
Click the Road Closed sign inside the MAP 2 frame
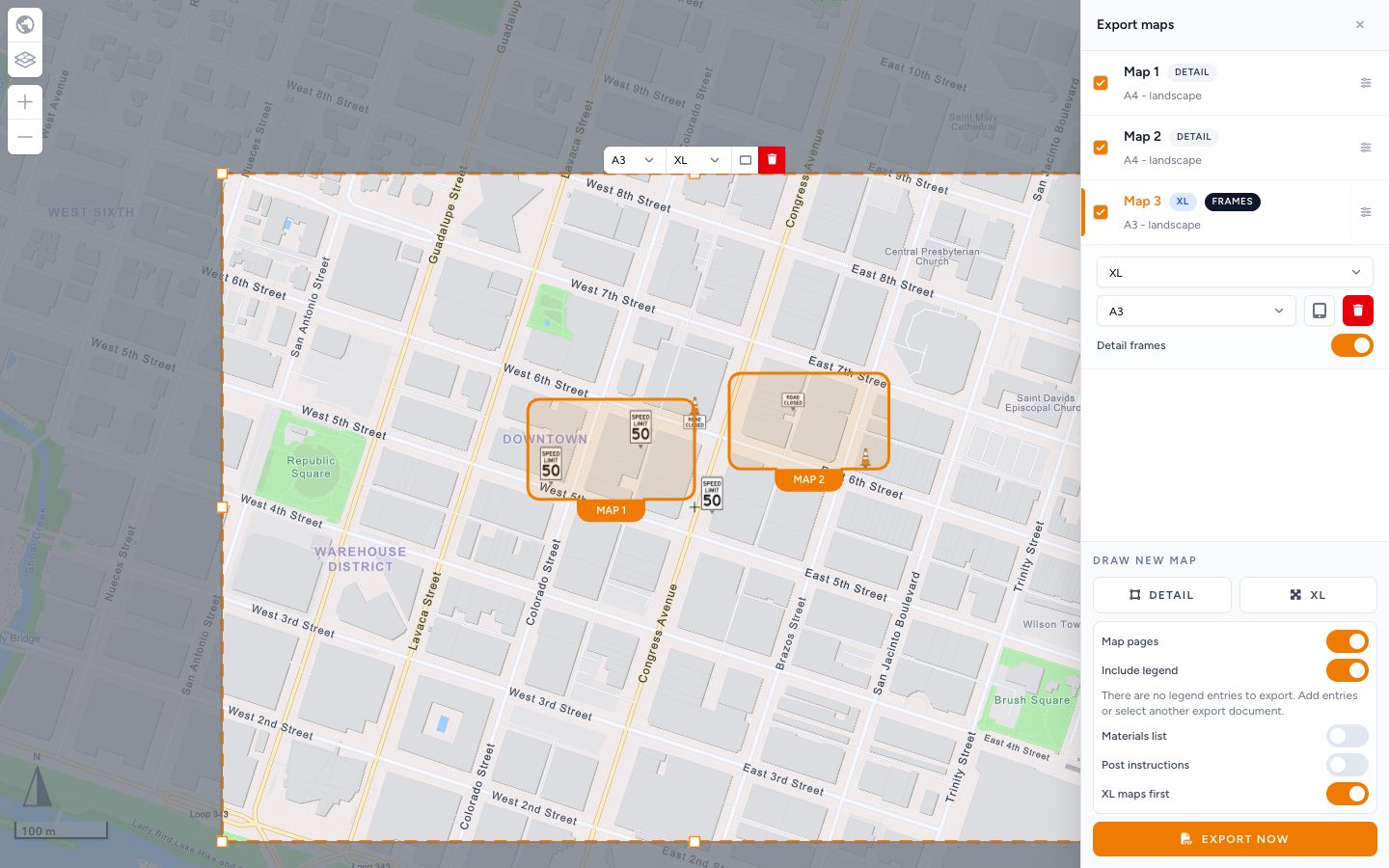click(793, 402)
